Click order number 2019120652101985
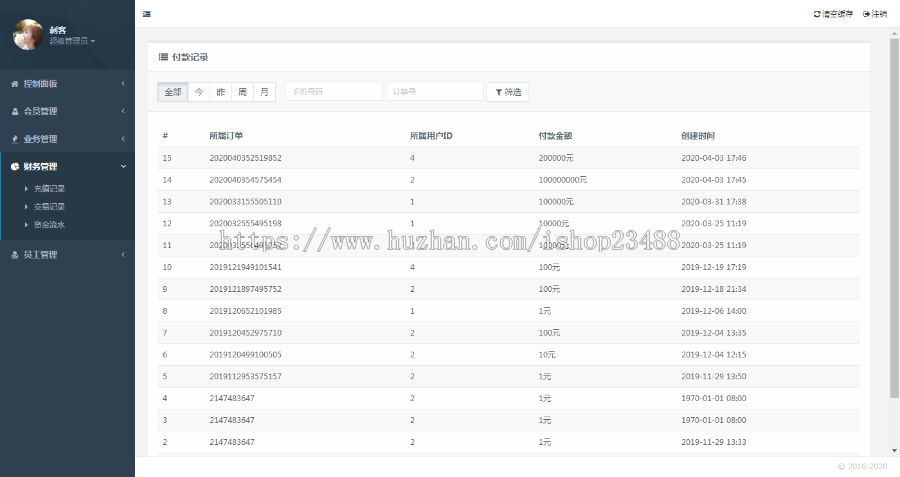This screenshot has width=900, height=477. tap(245, 311)
